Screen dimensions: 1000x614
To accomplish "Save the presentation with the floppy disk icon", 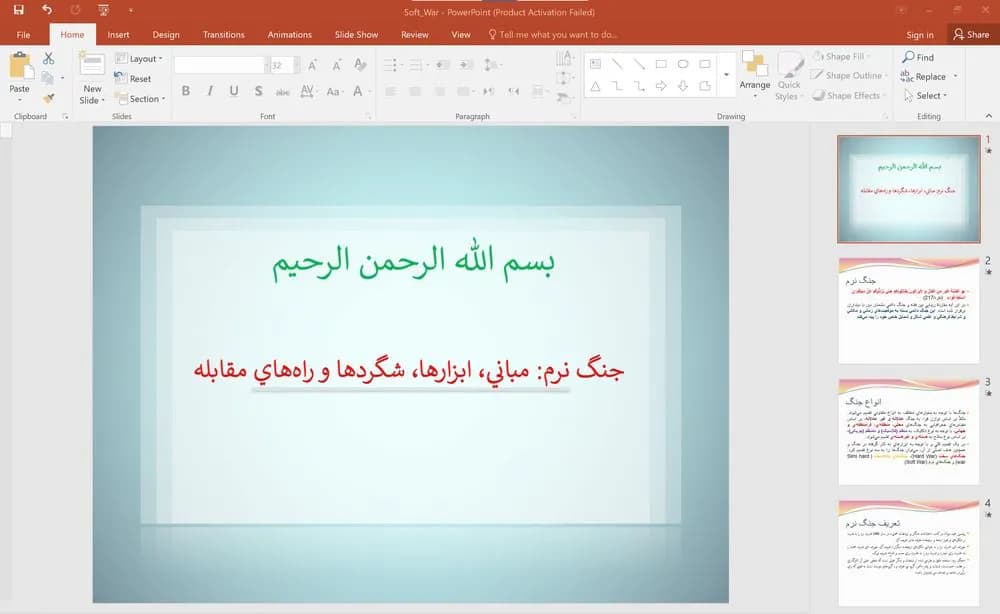I will (18, 10).
